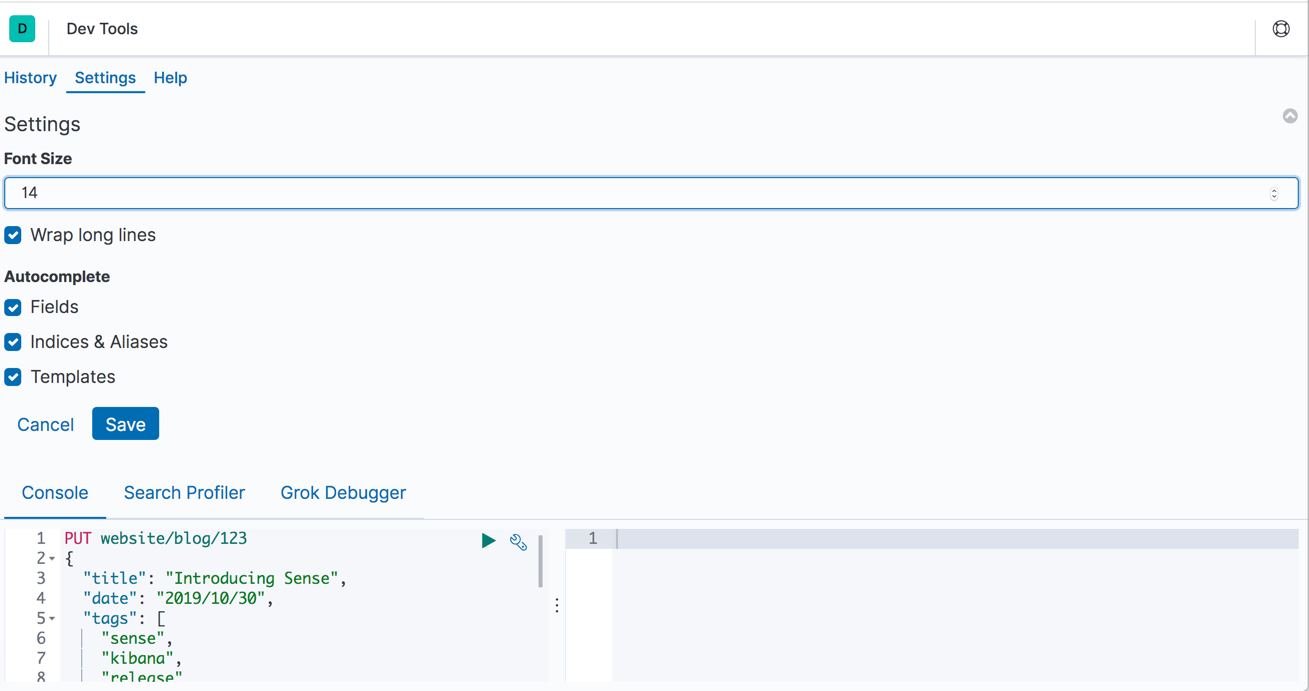This screenshot has height=691, width=1309.
Task: Uncheck the Templates autocomplete checkbox
Action: pos(13,377)
